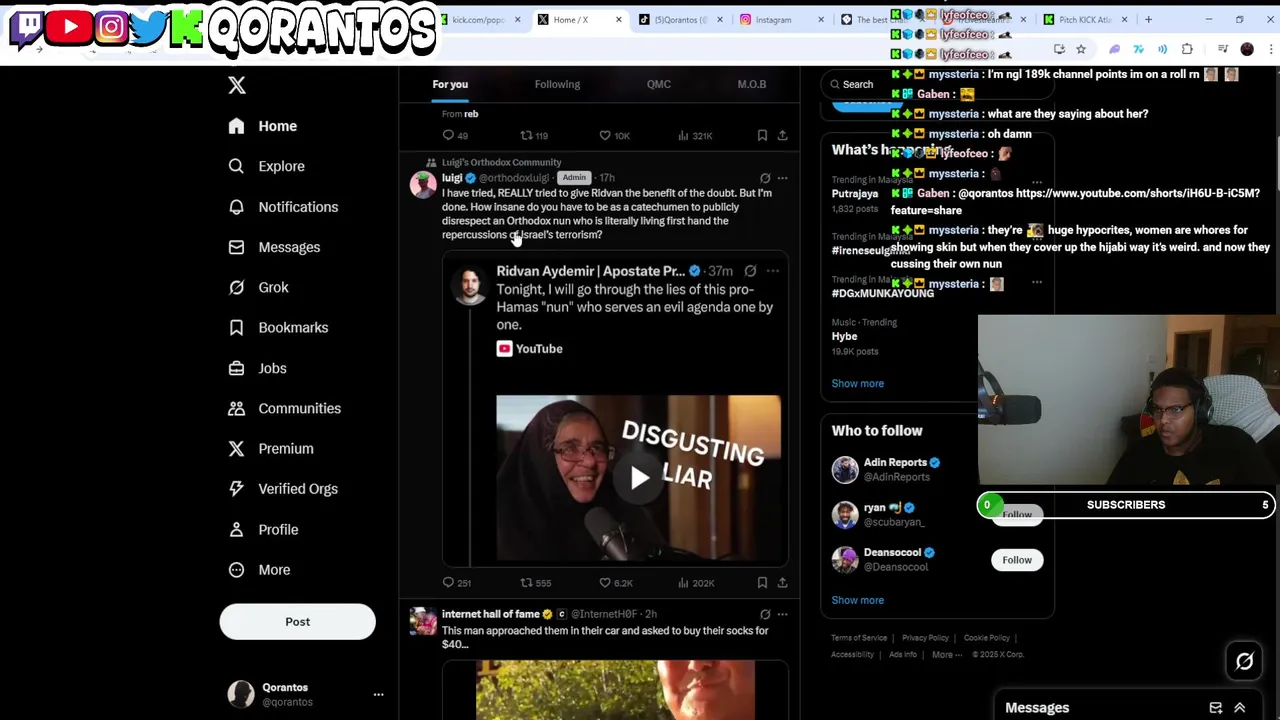This screenshot has width=1280, height=720.
Task: Open Notifications via the bell icon
Action: tap(236, 207)
